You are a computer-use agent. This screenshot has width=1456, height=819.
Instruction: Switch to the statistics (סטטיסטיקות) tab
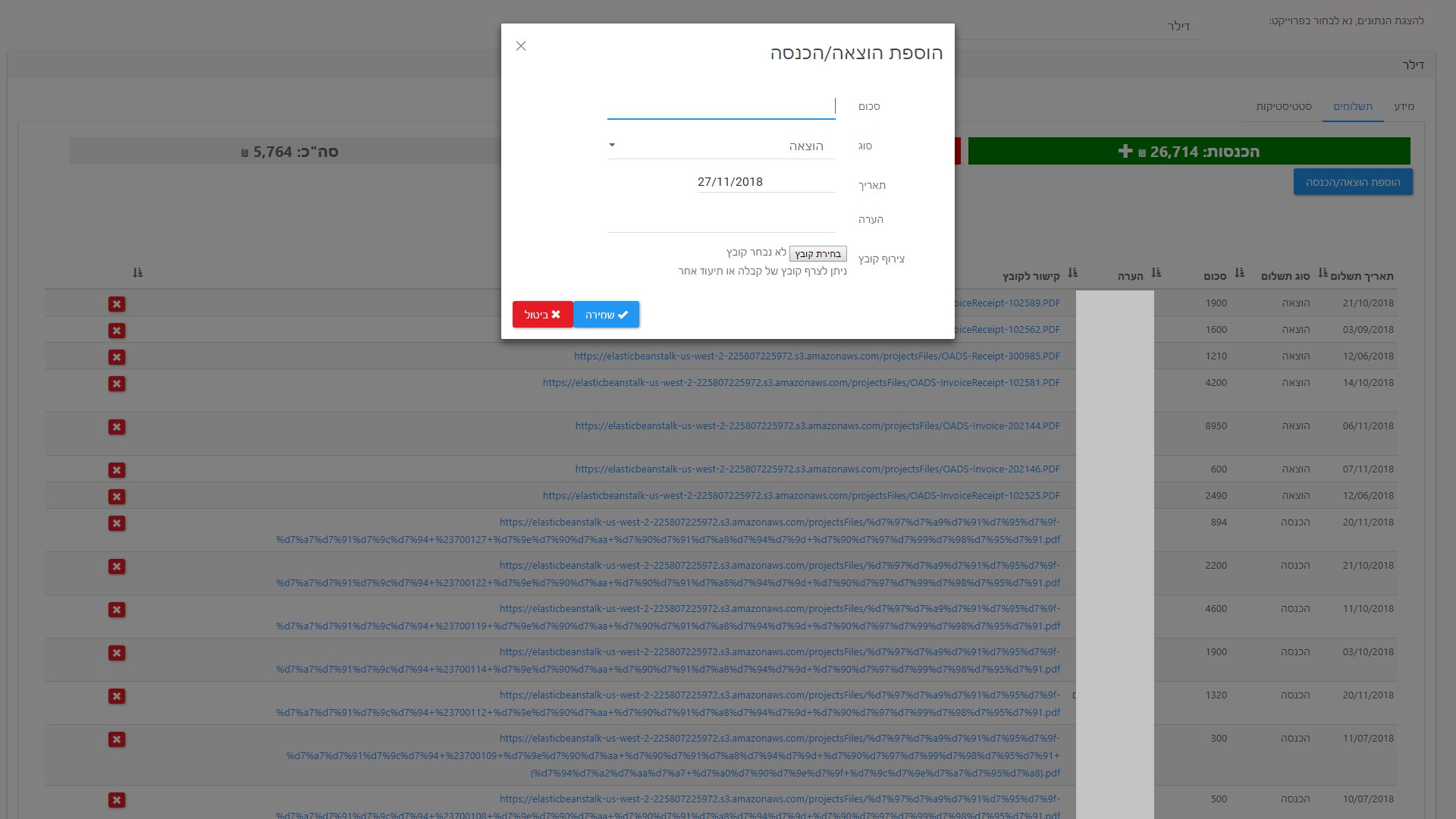point(1283,107)
